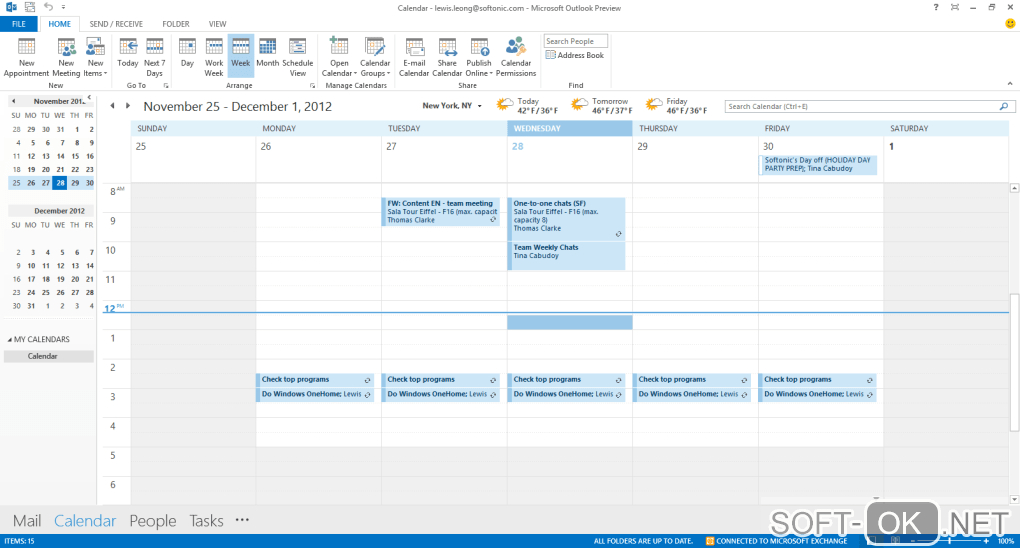Switch to Work Week view
The width and height of the screenshot is (1020, 548).
[214, 57]
